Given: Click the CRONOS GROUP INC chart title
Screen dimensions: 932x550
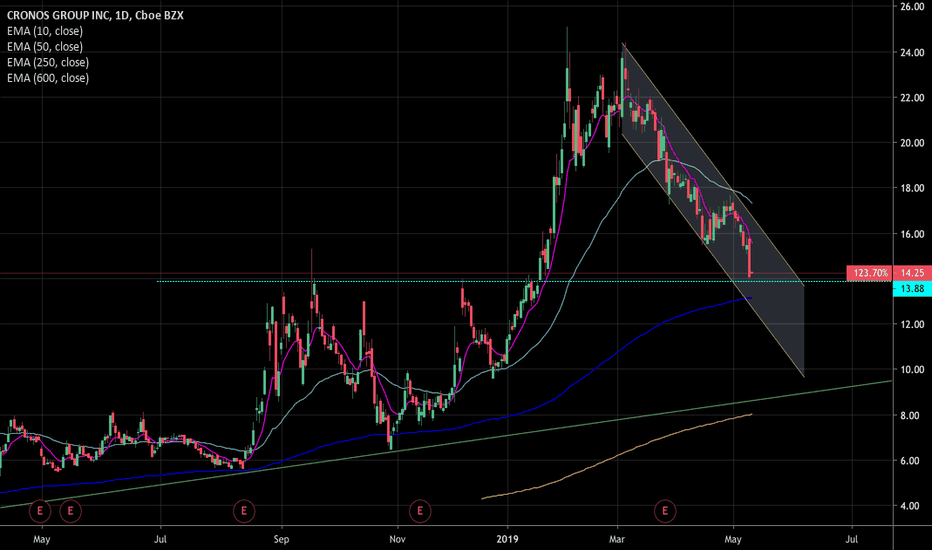Looking at the screenshot, I should point(95,15).
